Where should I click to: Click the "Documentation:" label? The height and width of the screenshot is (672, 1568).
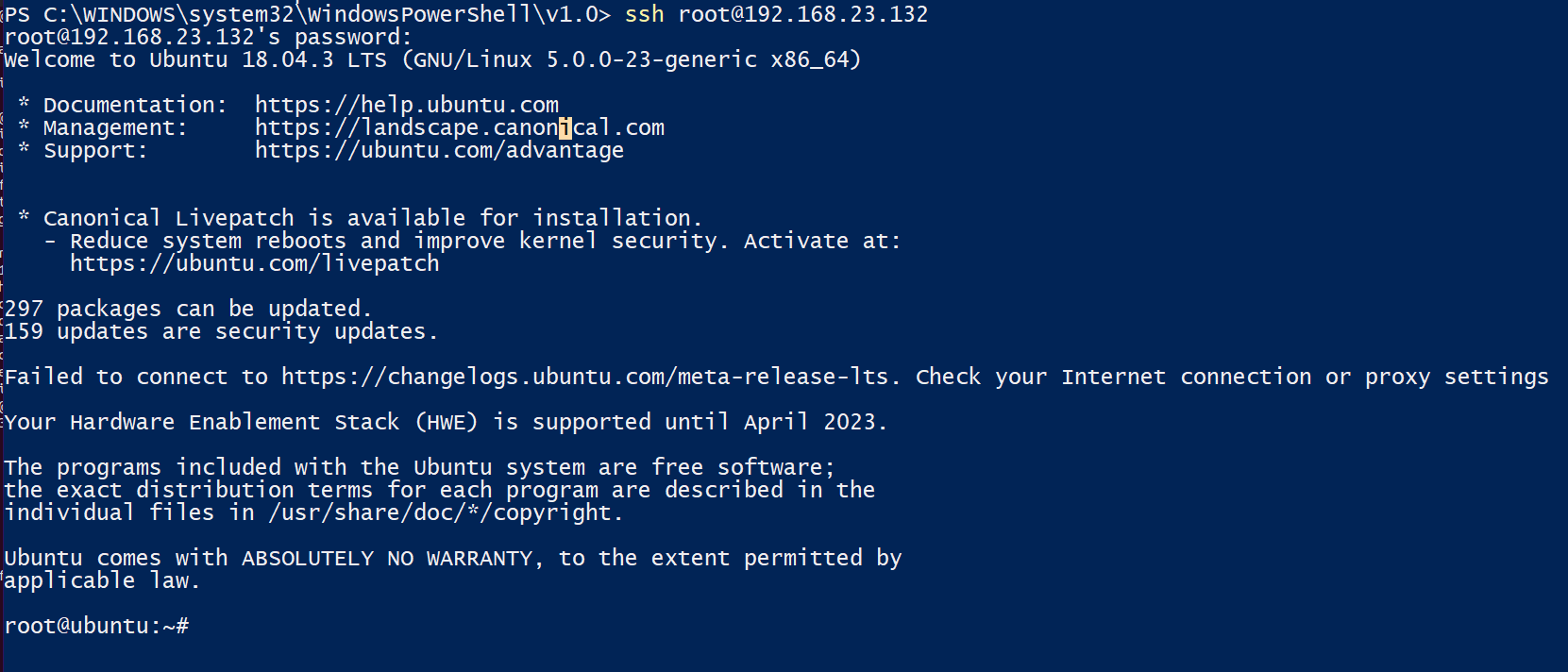click(135, 105)
